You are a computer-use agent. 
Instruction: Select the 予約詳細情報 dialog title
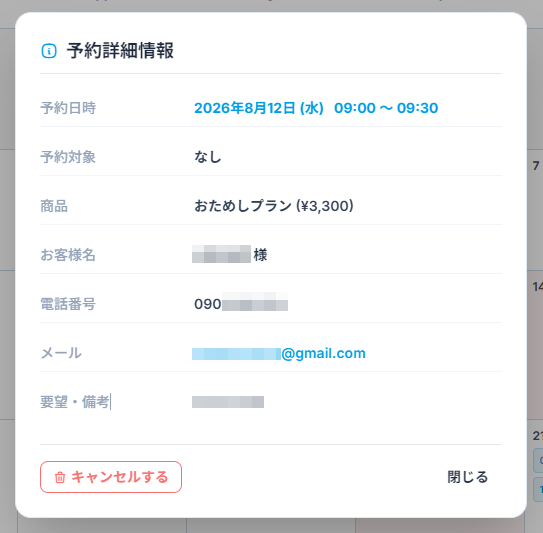click(x=120, y=51)
